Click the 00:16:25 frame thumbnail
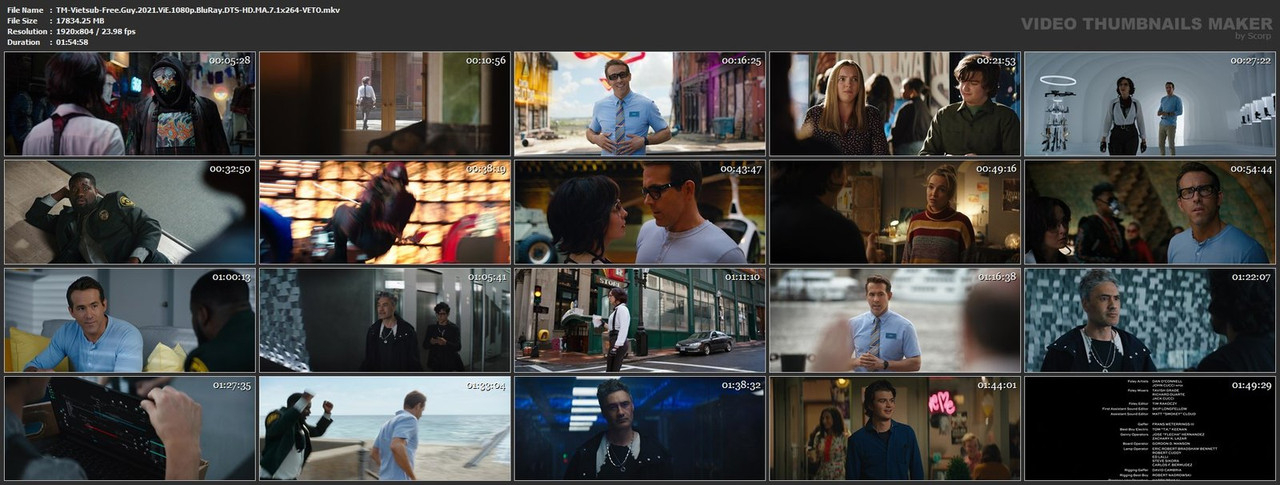This screenshot has width=1280, height=485. pos(640,104)
